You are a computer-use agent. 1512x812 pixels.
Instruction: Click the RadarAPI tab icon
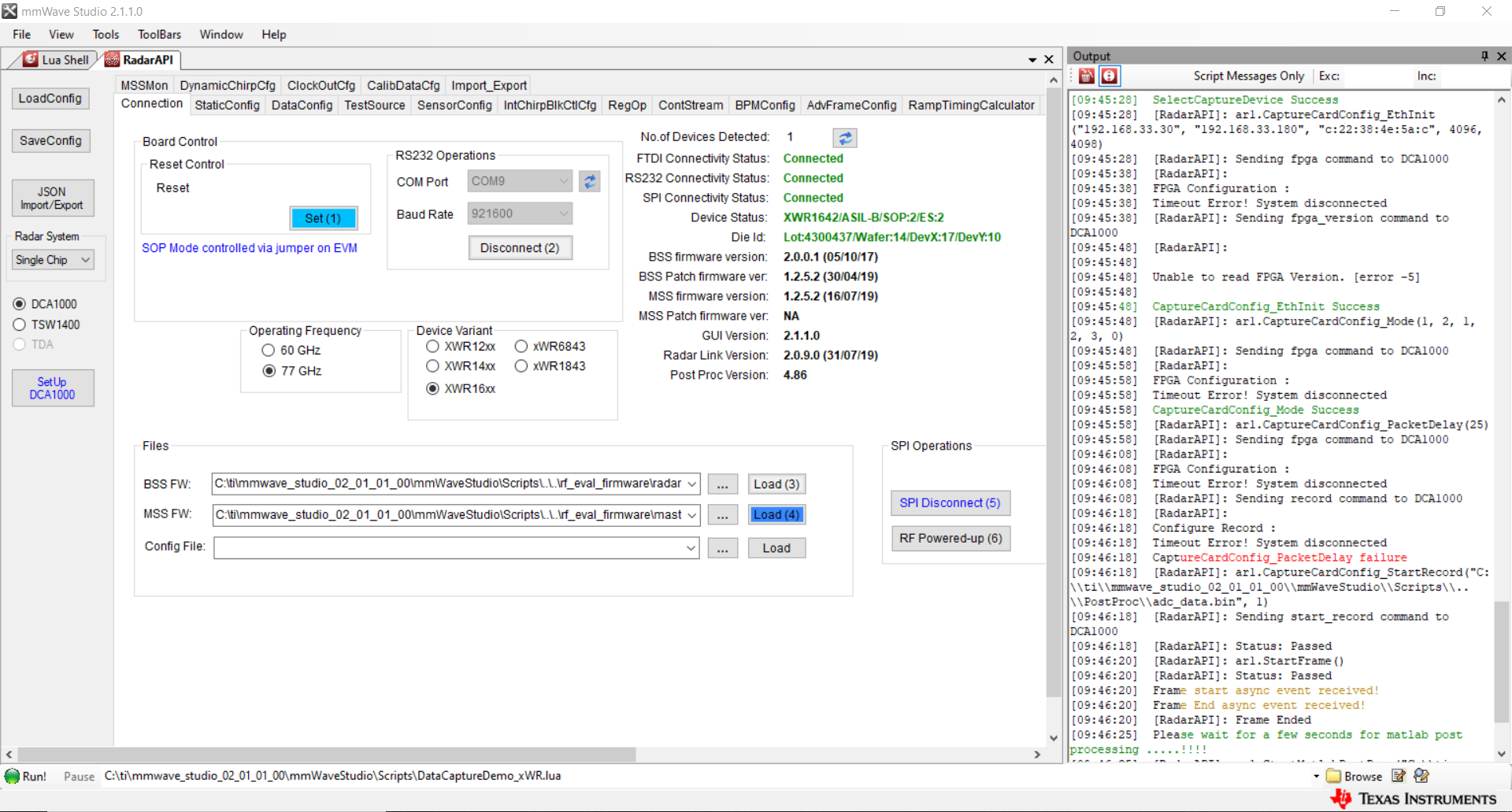pos(113,59)
